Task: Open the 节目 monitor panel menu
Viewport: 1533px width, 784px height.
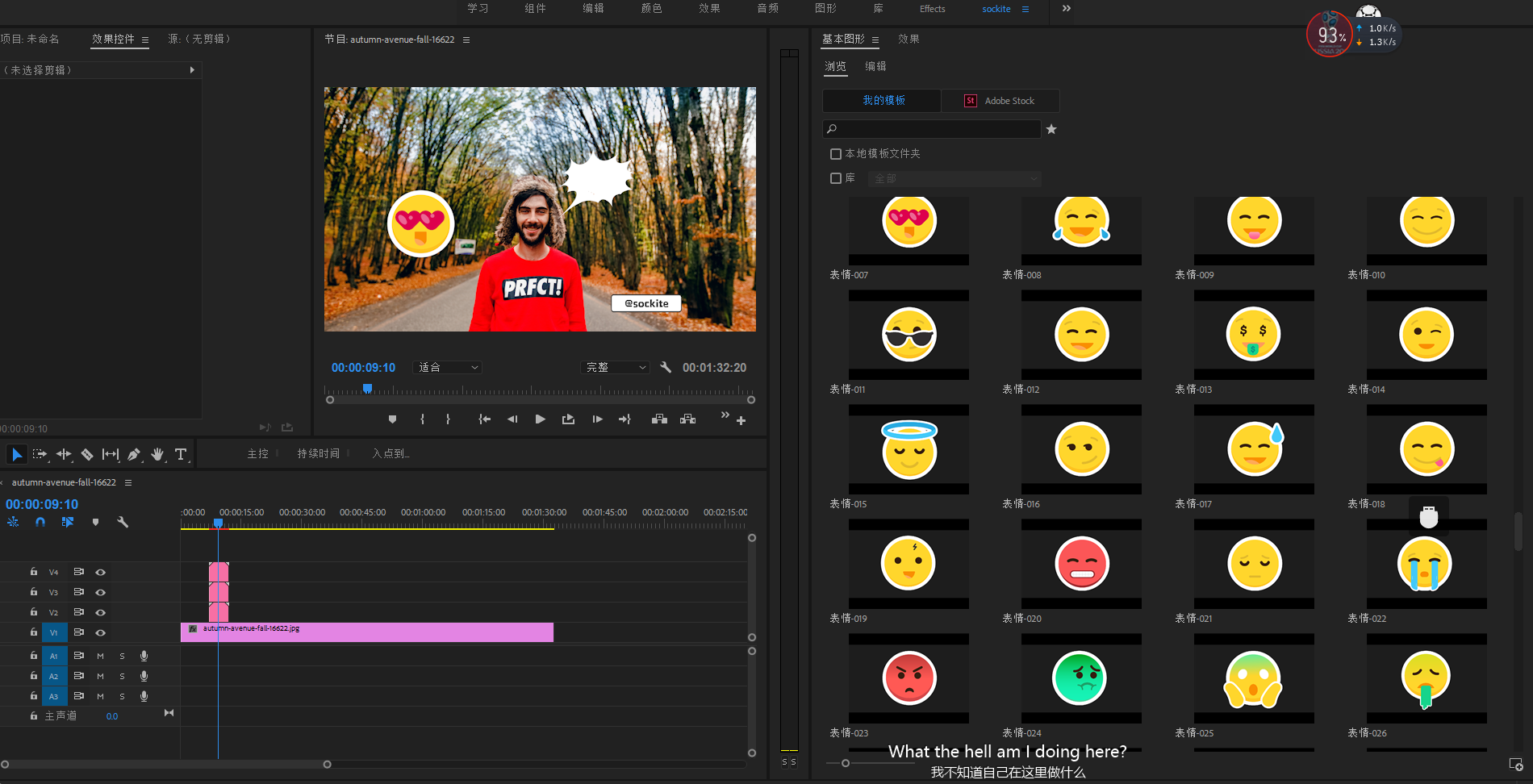Action: click(x=466, y=40)
